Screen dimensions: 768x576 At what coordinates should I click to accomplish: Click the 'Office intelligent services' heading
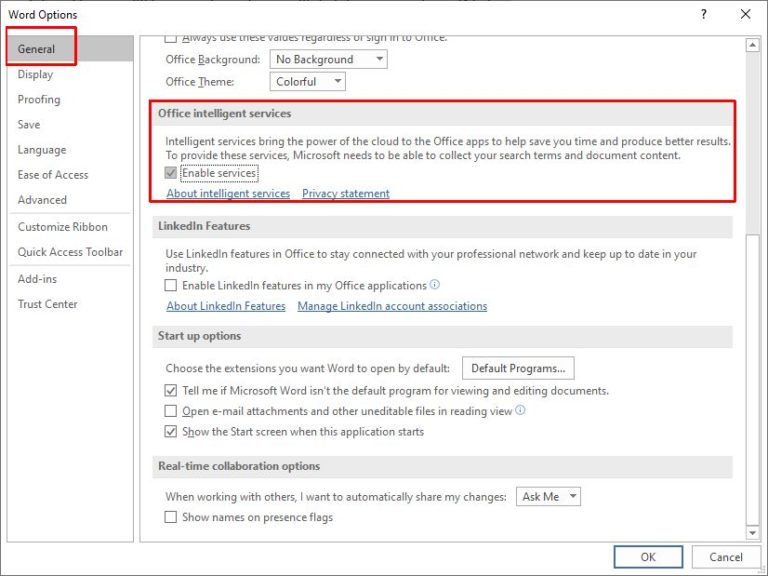(224, 113)
